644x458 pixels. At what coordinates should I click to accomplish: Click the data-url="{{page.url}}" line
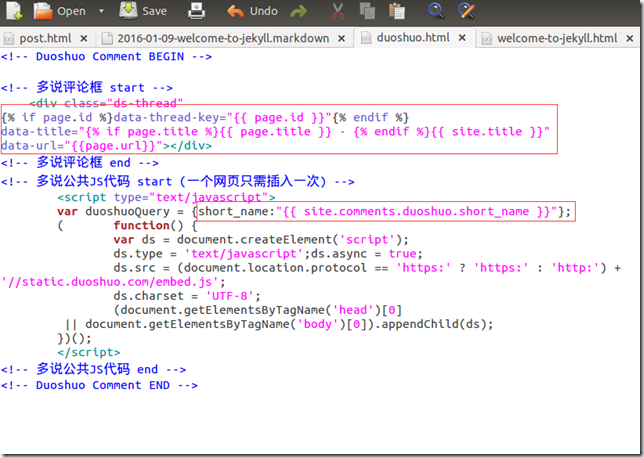click(x=106, y=146)
